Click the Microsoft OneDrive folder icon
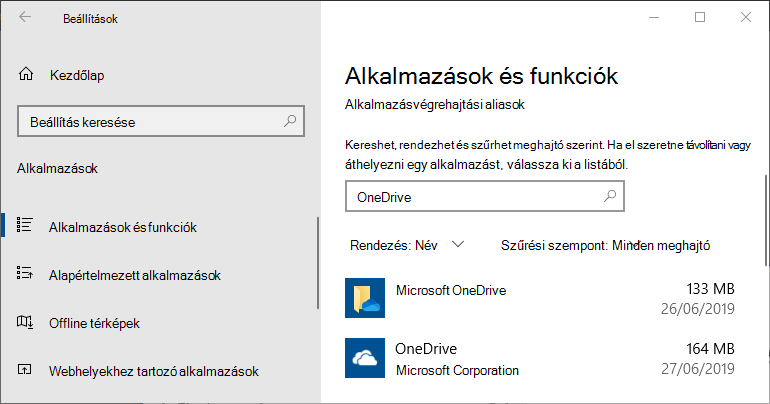This screenshot has height=404, width=770. (x=365, y=298)
